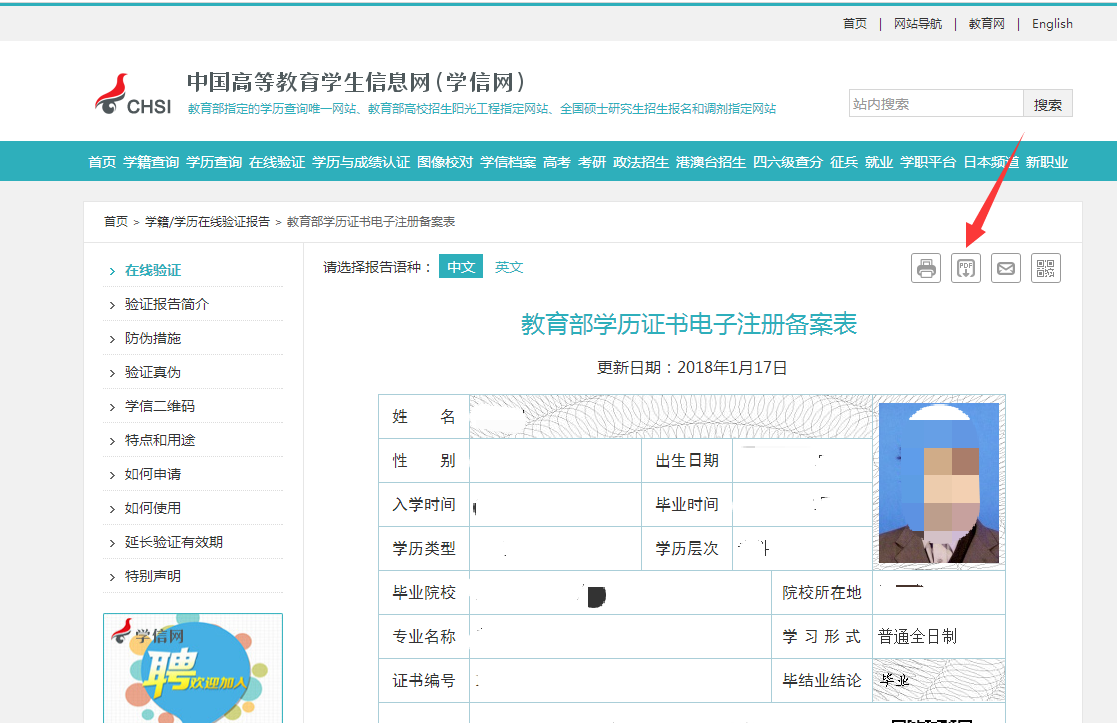Viewport: 1117px width, 723px height.
Task: Click the student ID photo
Action: pos(939,483)
